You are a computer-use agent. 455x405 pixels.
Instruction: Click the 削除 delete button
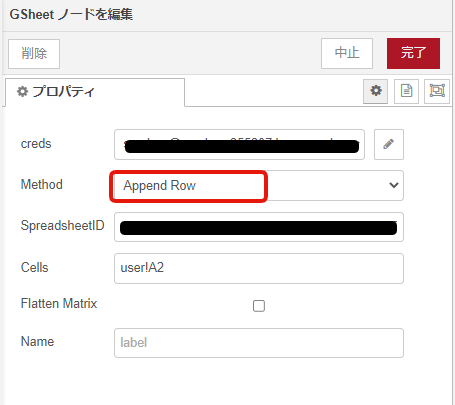[34, 54]
